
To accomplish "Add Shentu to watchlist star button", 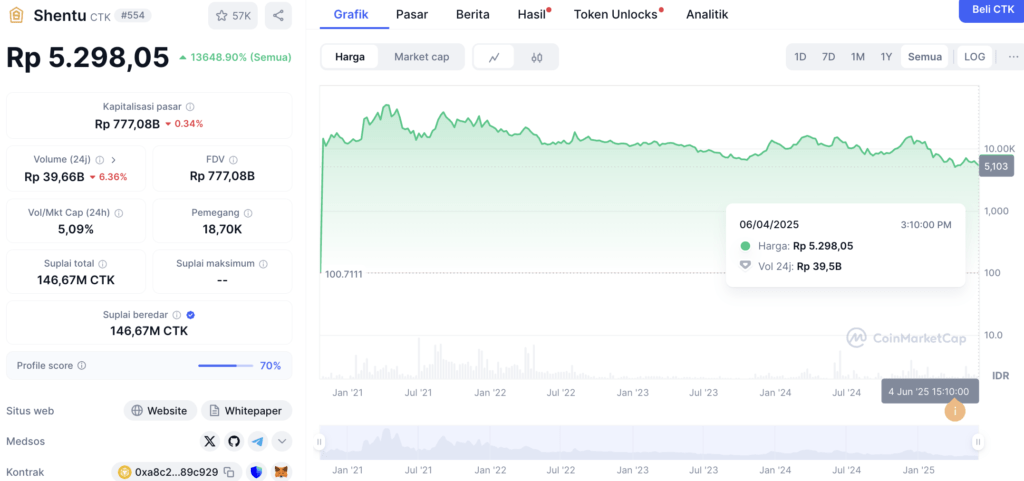I will pos(233,16).
